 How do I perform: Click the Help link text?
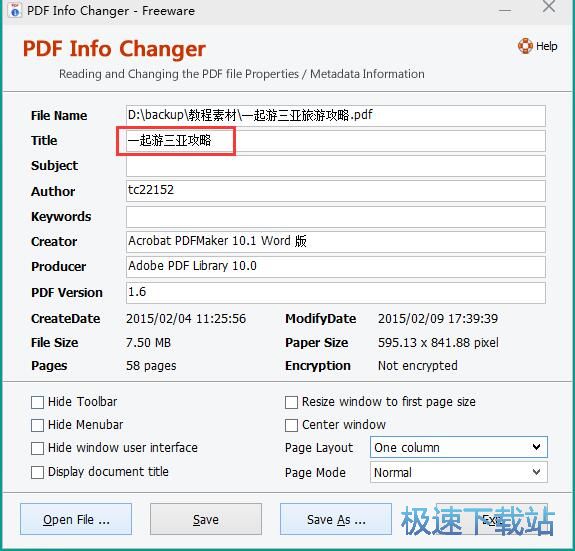tap(546, 46)
